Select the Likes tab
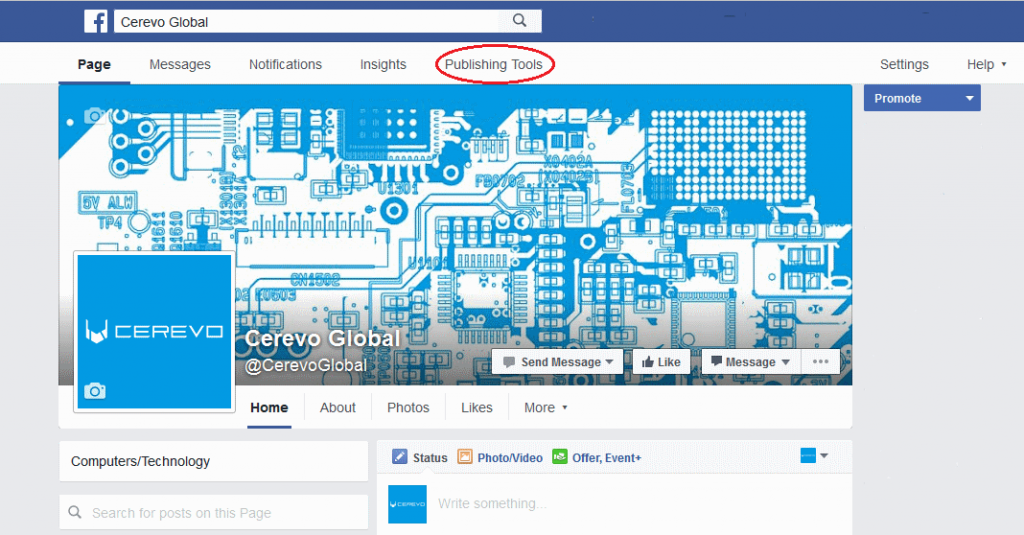This screenshot has width=1024, height=535. click(477, 408)
